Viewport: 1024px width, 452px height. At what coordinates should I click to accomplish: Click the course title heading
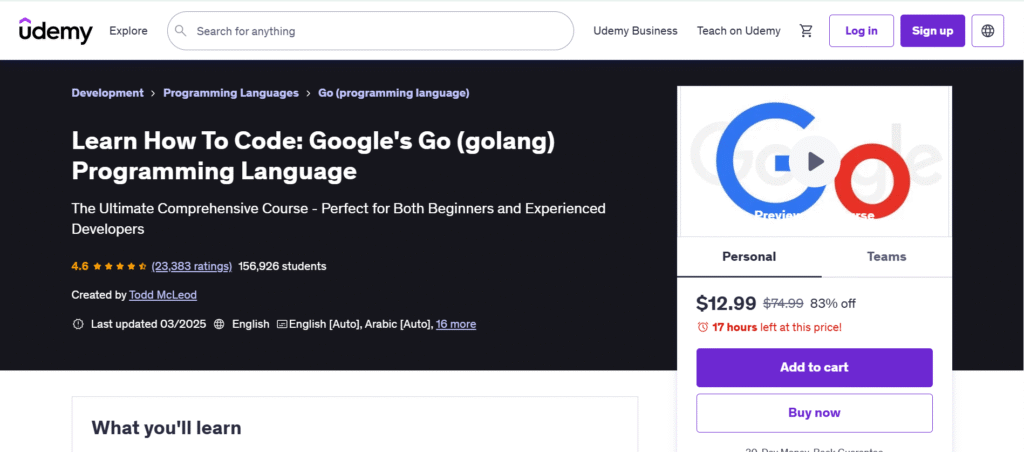pos(313,156)
